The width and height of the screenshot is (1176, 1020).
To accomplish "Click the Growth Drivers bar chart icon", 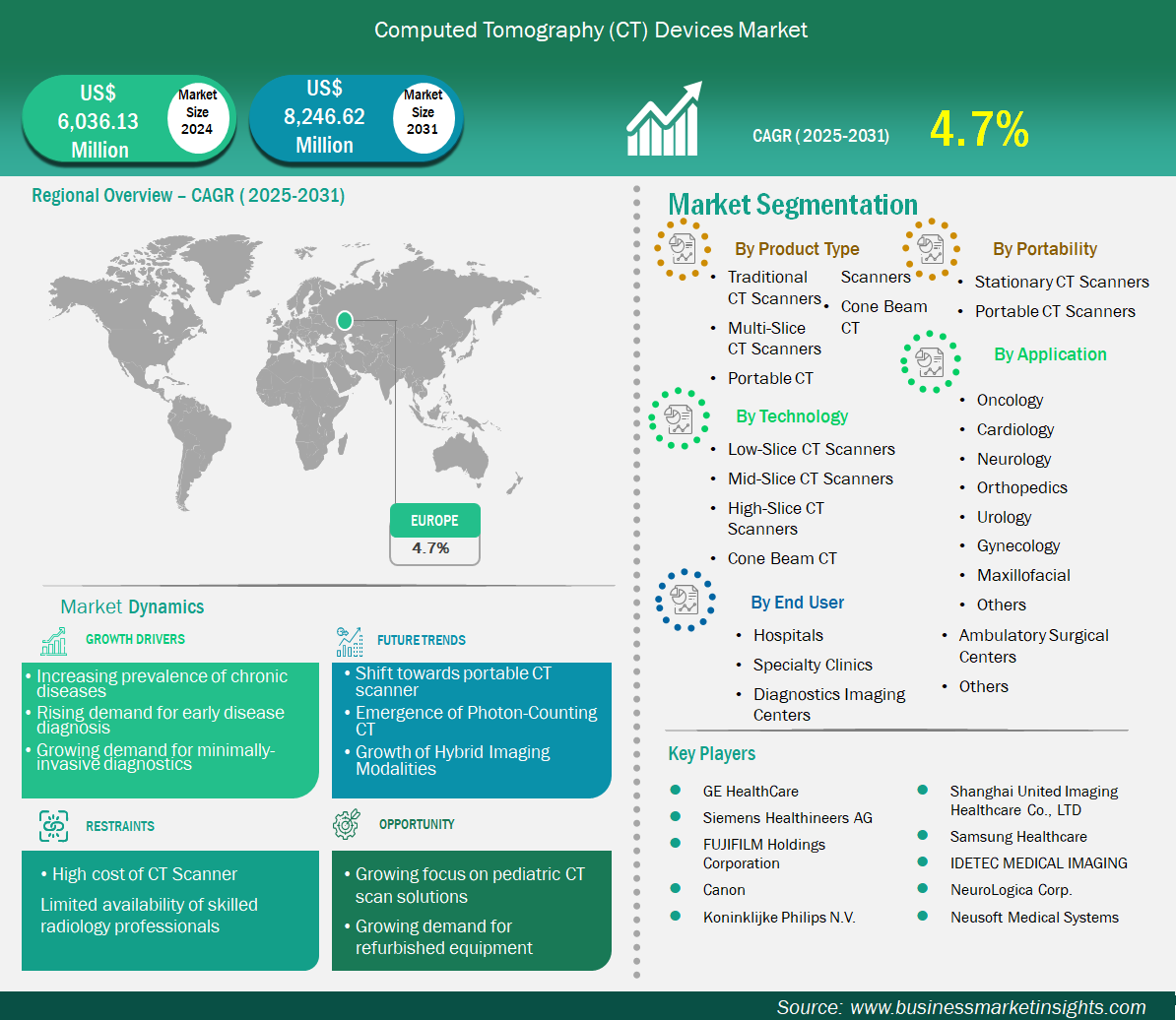I will coord(53,640).
